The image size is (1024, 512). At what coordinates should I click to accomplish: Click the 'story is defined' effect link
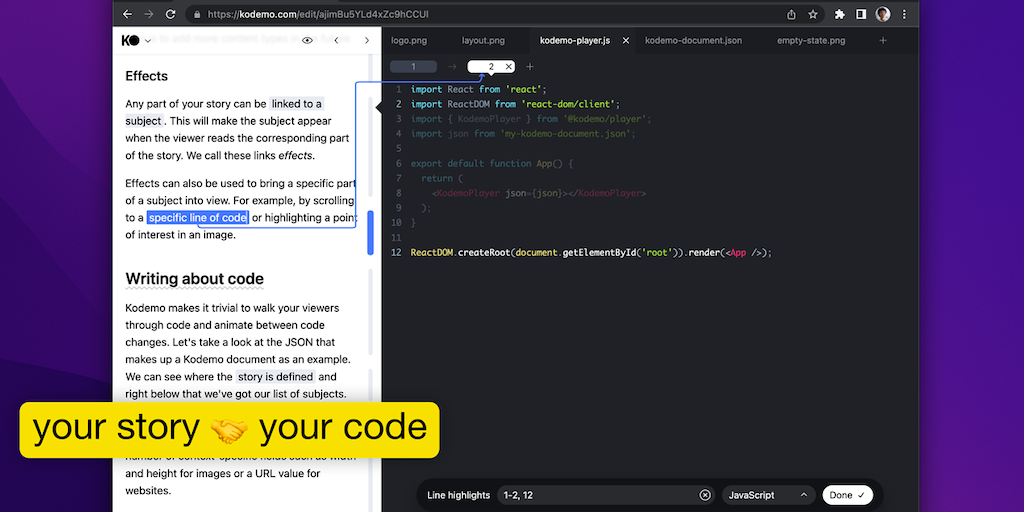pos(275,377)
